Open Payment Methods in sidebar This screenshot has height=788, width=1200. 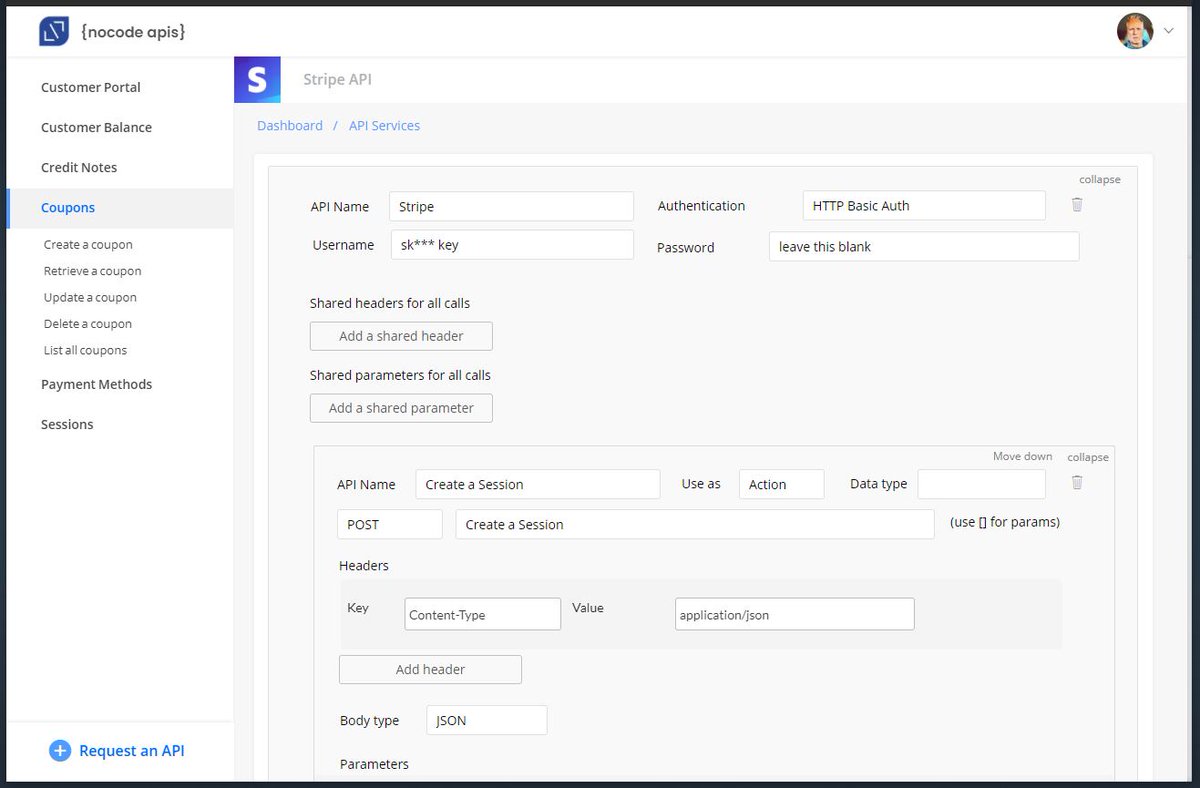coord(97,384)
